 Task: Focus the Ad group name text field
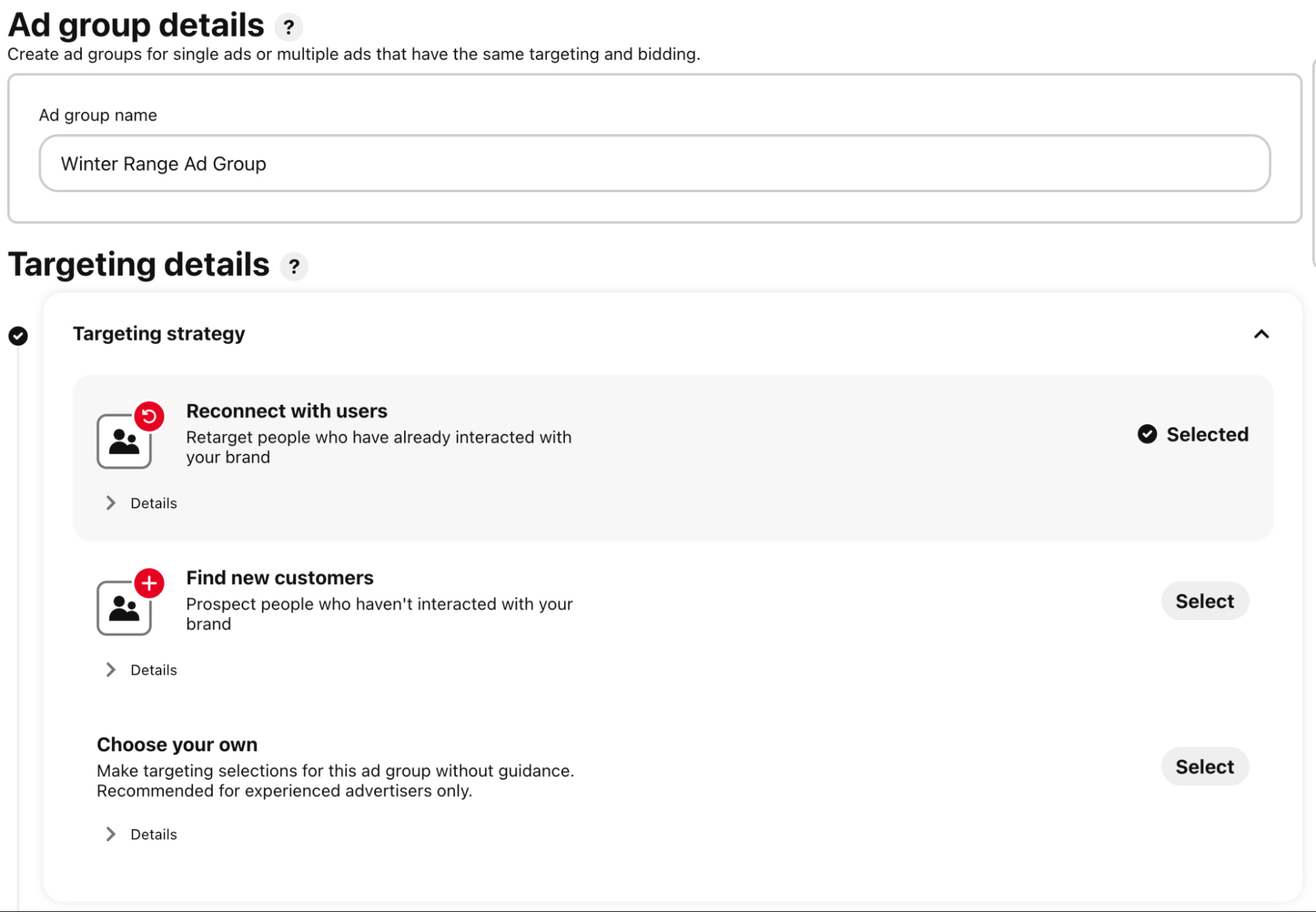[x=654, y=164]
